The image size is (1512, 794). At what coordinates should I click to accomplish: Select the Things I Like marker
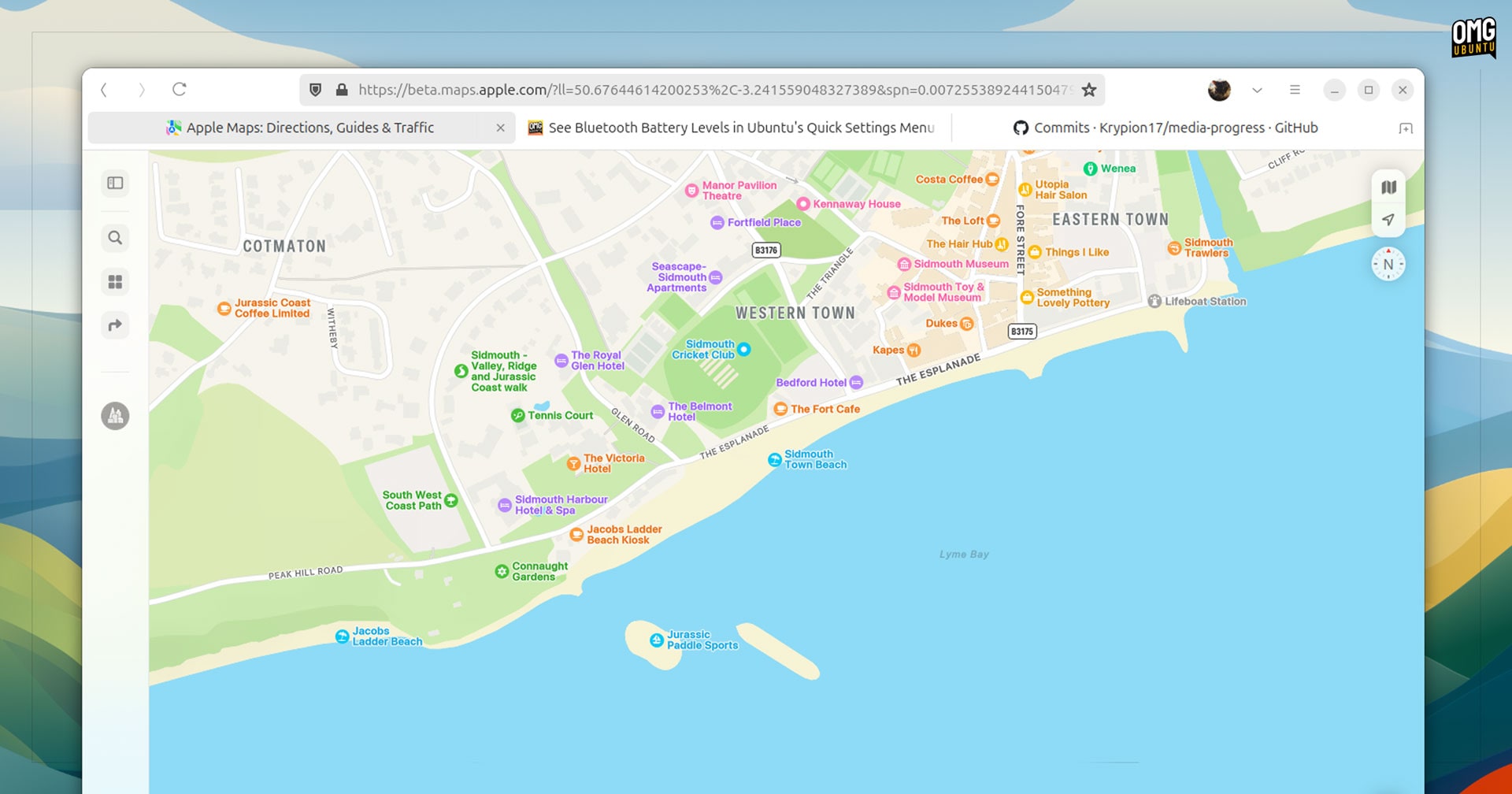click(x=1035, y=252)
